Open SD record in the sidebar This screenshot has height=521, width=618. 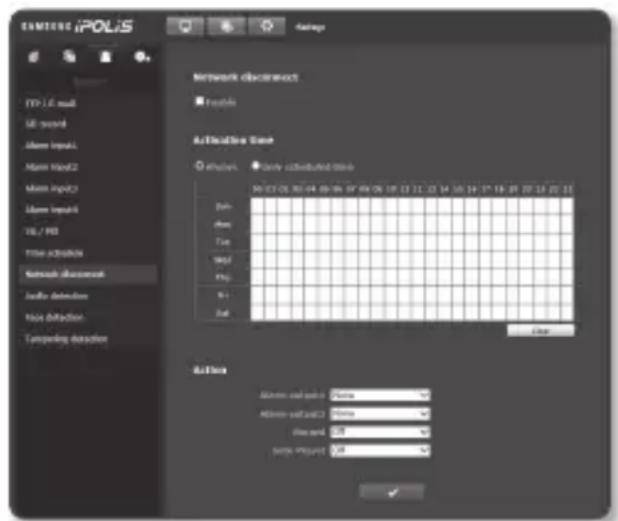[46, 124]
